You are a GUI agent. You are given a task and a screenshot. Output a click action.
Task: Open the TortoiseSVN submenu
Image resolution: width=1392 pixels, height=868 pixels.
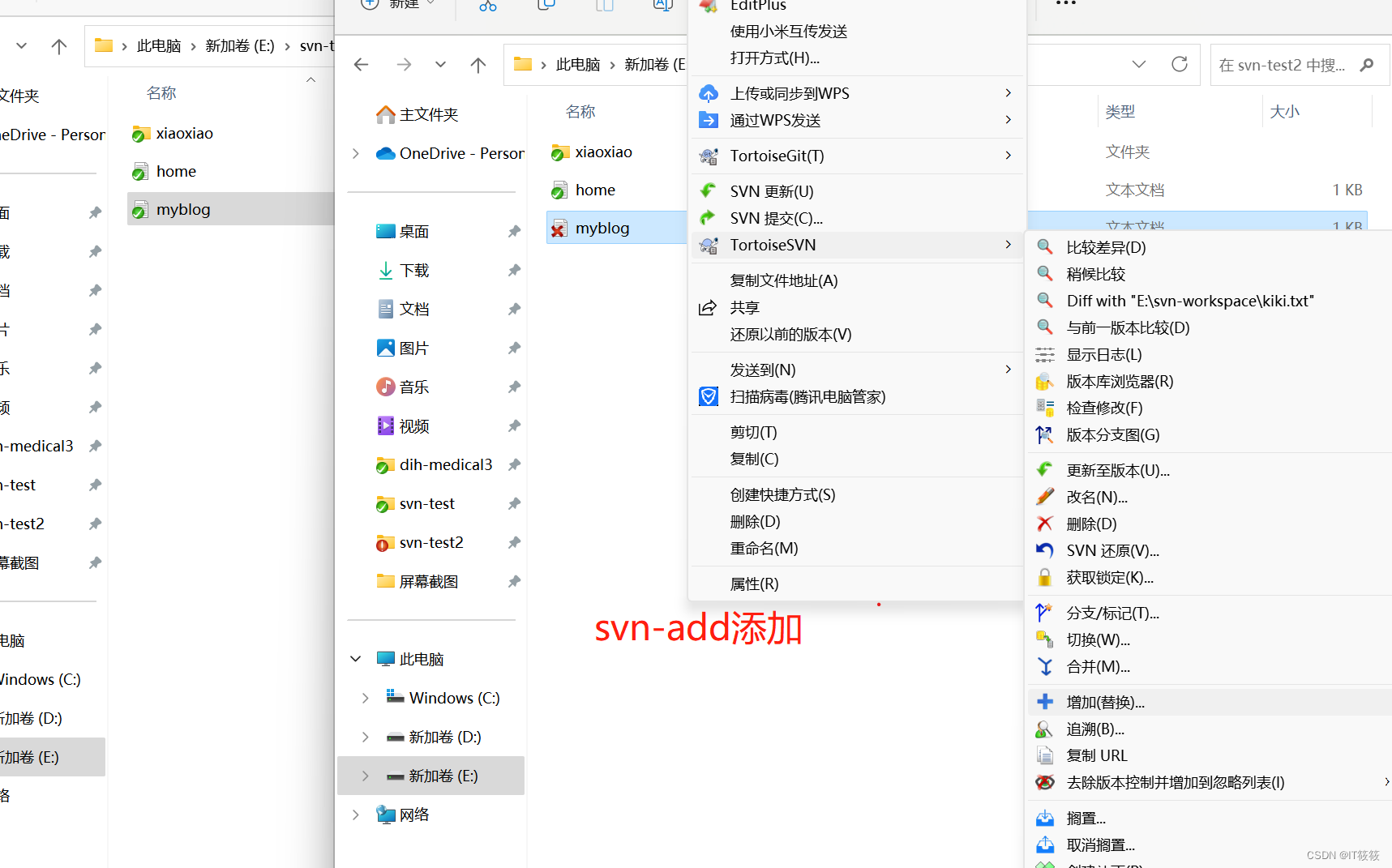(857, 245)
